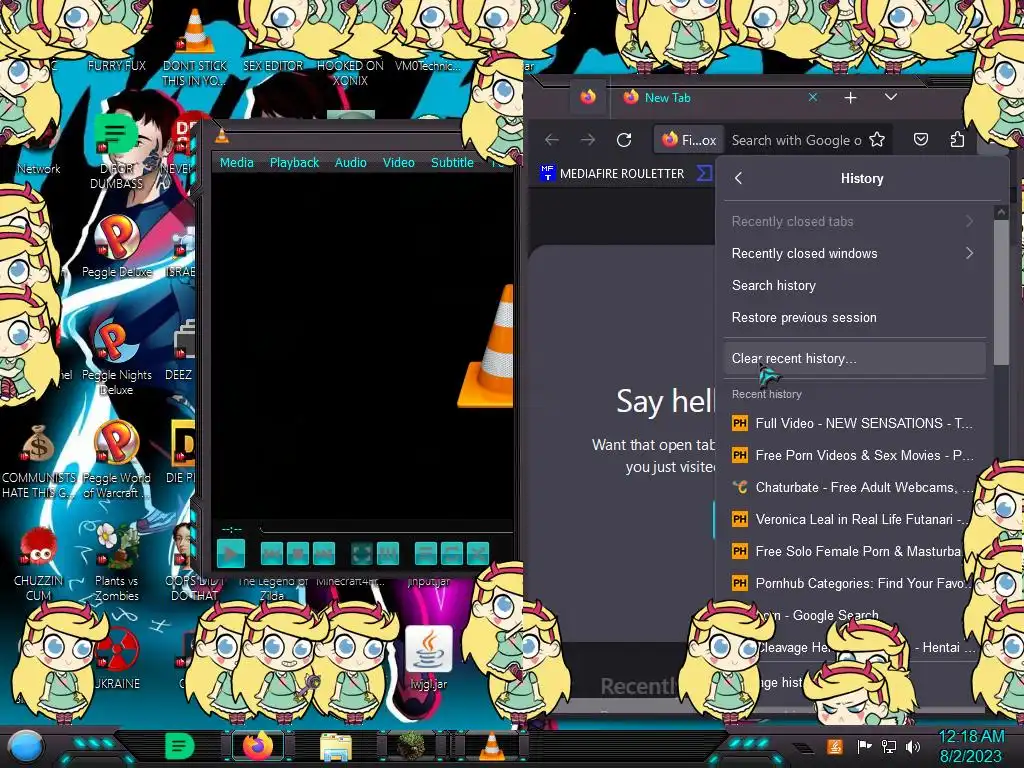This screenshot has width=1024, height=768.
Task: Return from History panel with back chevron
Action: click(739, 178)
